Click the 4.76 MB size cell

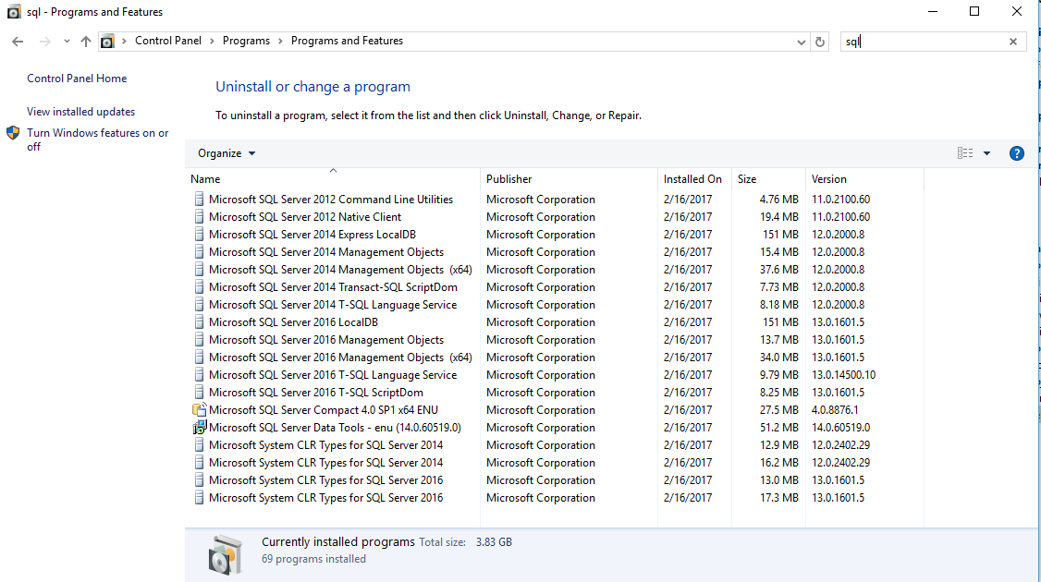click(779, 199)
